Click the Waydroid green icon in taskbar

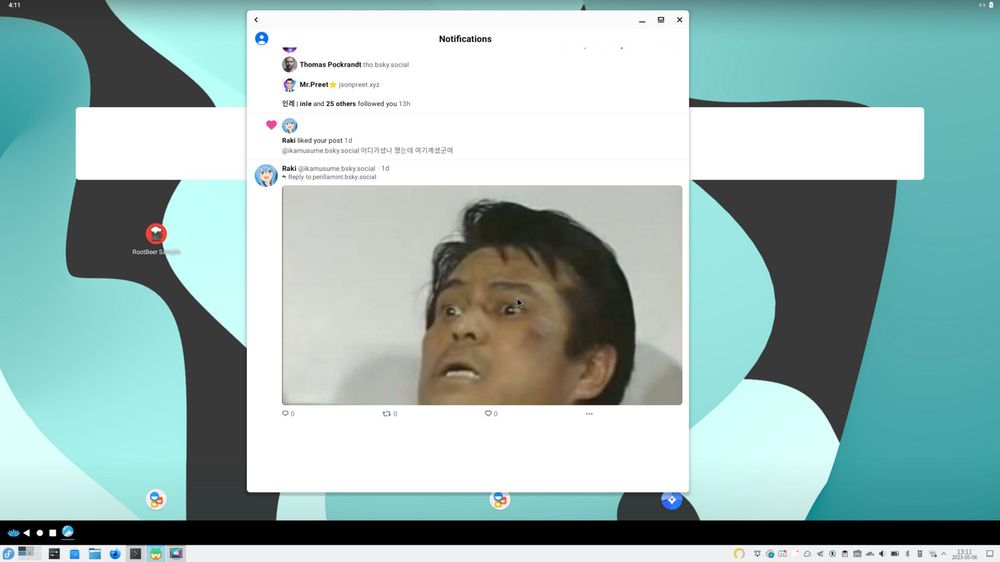156,554
